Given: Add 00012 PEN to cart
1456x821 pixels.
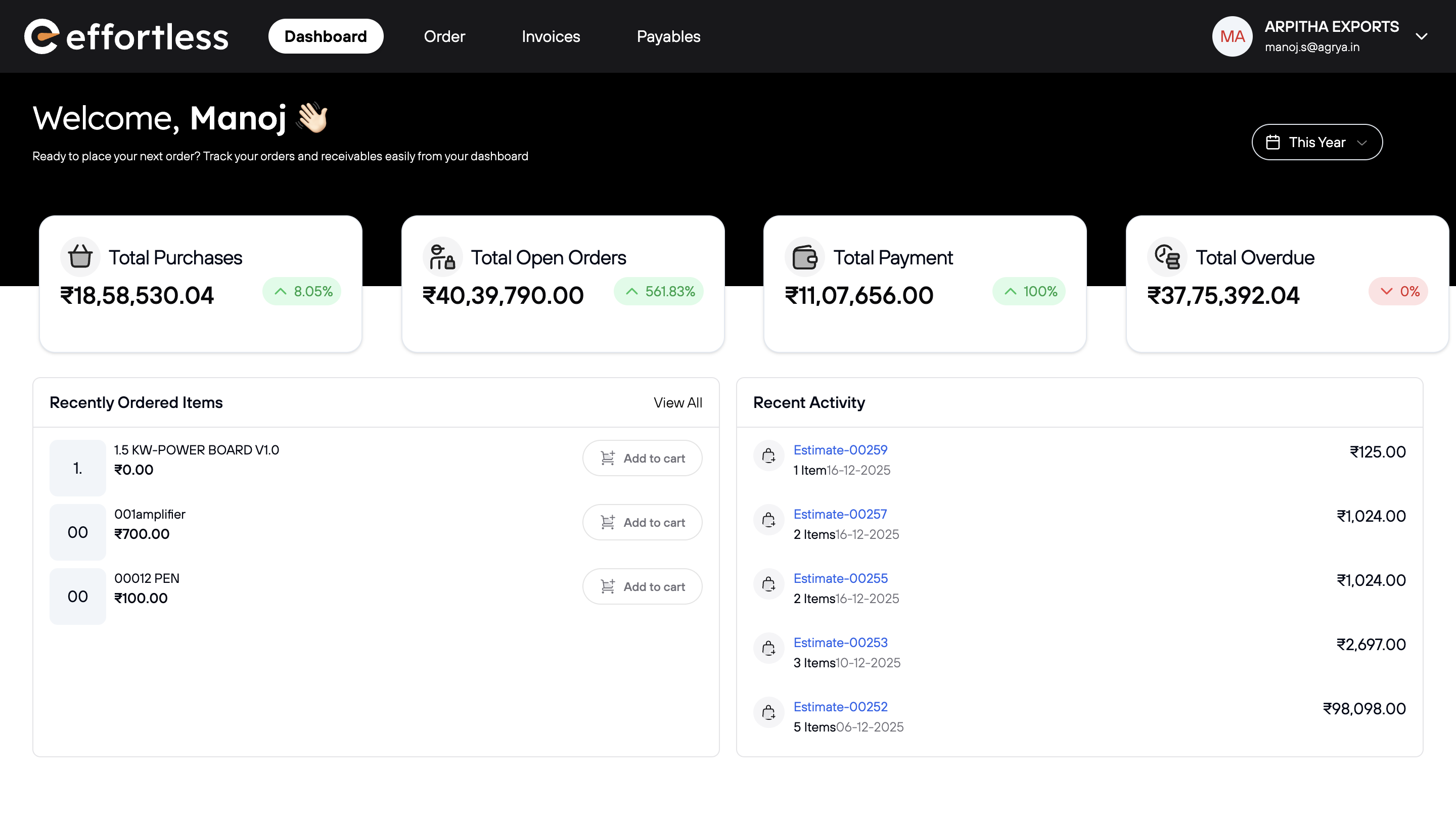Looking at the screenshot, I should point(642,586).
